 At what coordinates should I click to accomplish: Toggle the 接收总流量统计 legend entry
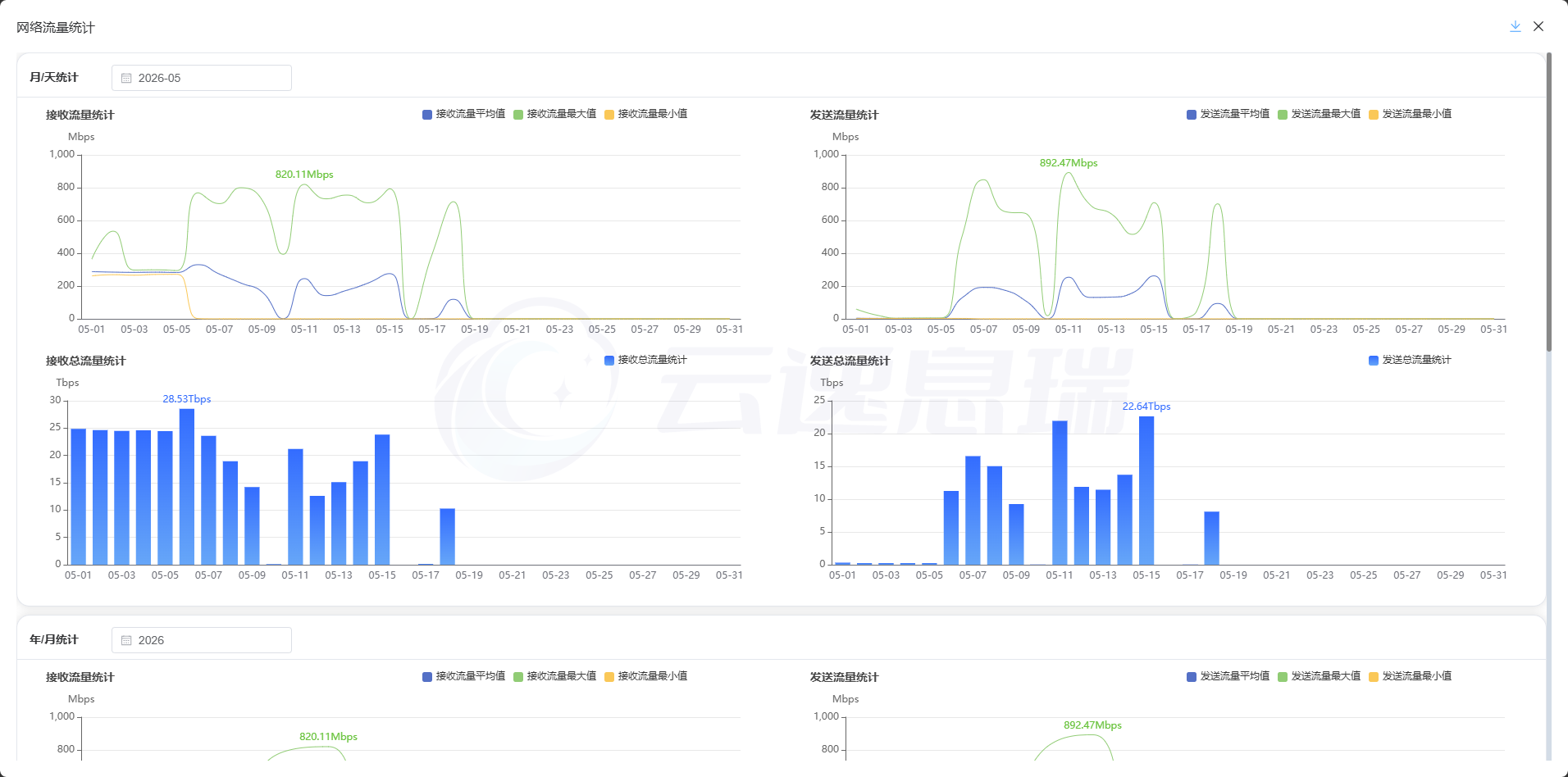pos(646,360)
